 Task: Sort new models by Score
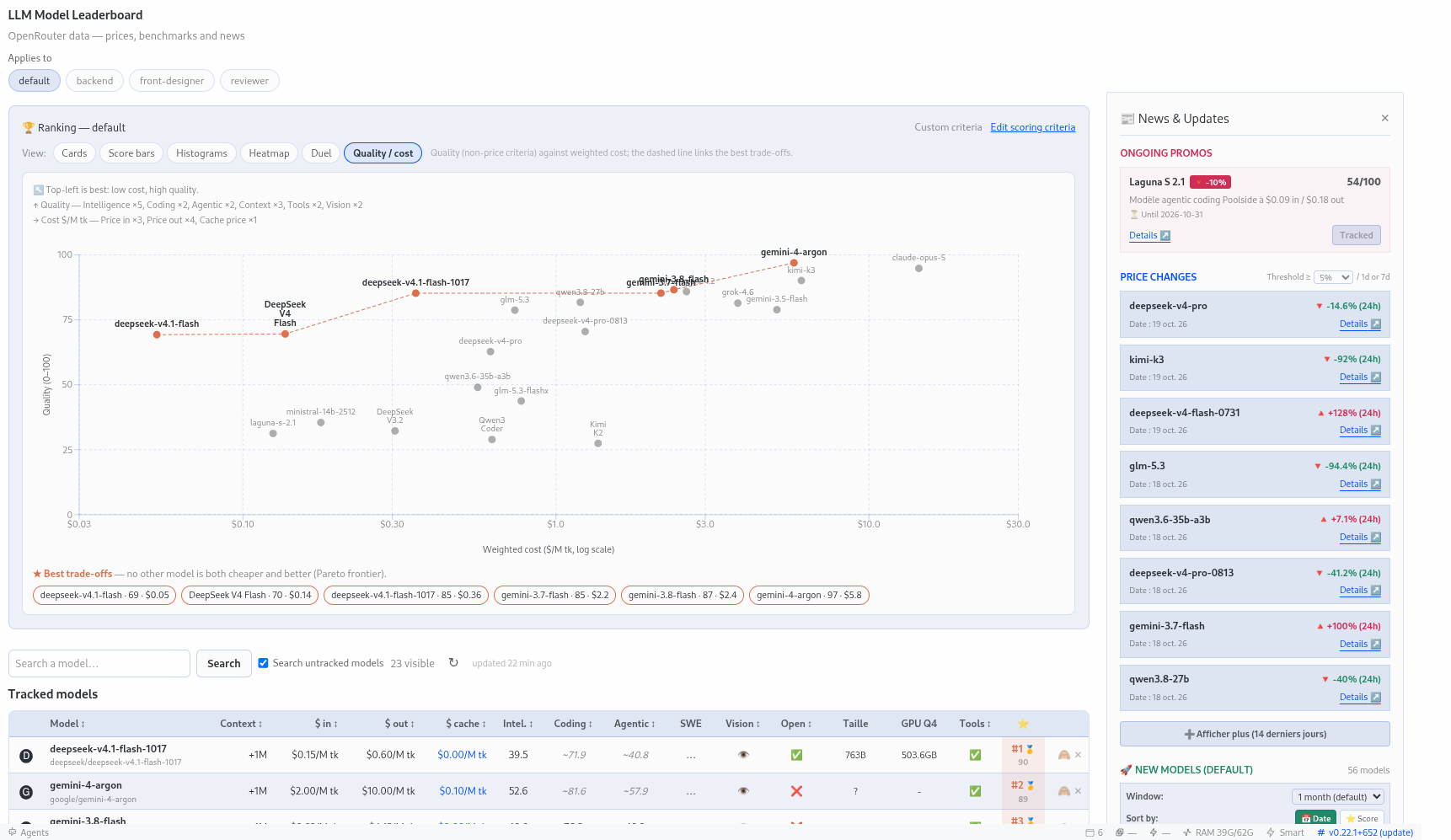[x=1362, y=818]
